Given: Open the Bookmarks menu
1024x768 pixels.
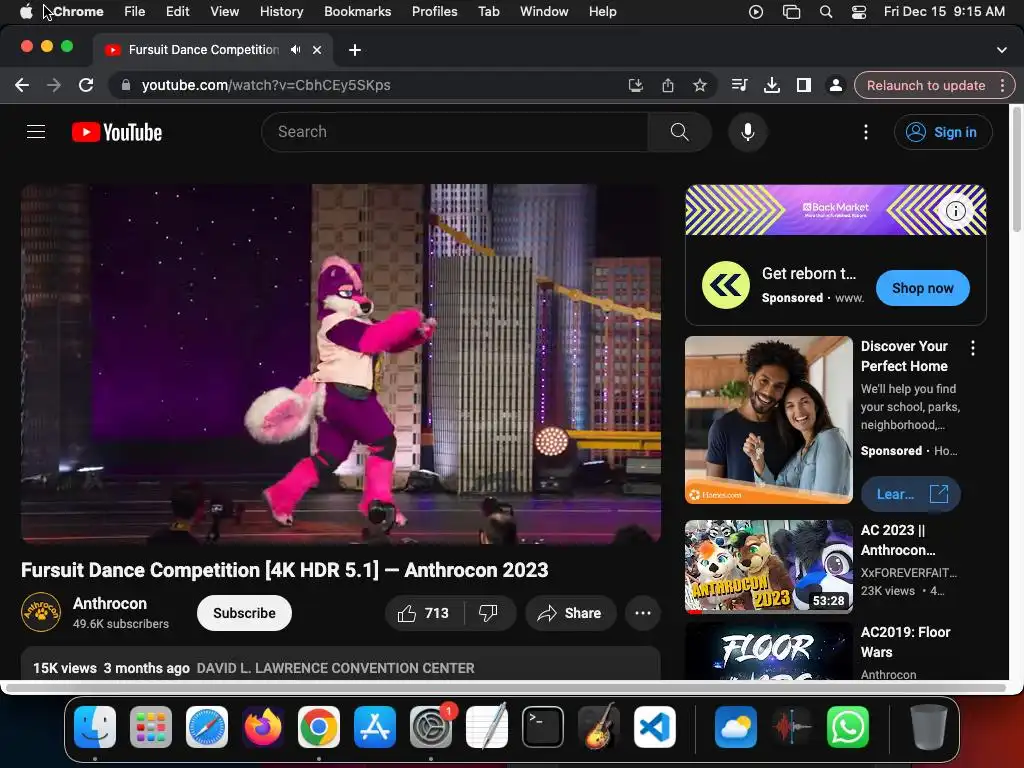Looking at the screenshot, I should click(357, 12).
